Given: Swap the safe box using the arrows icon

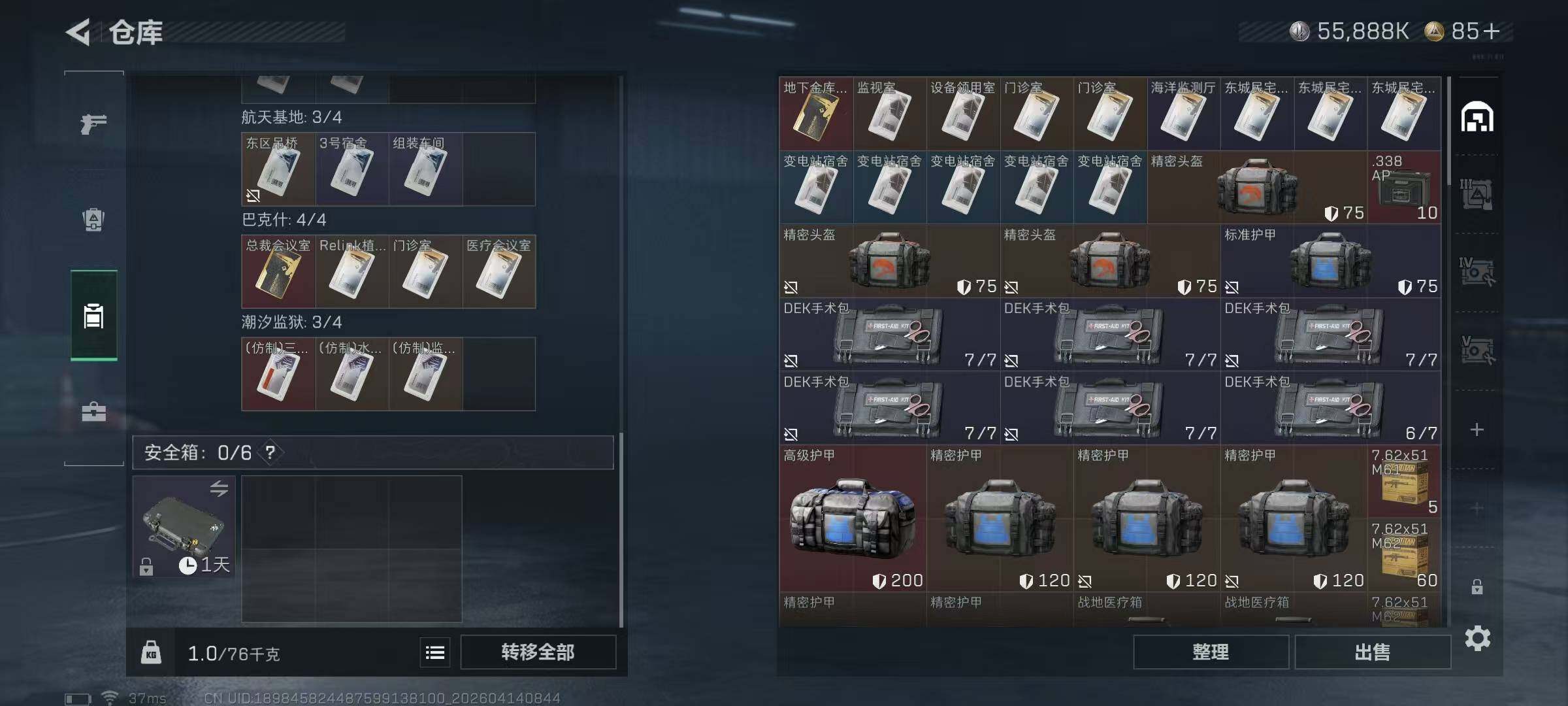Looking at the screenshot, I should coord(219,488).
